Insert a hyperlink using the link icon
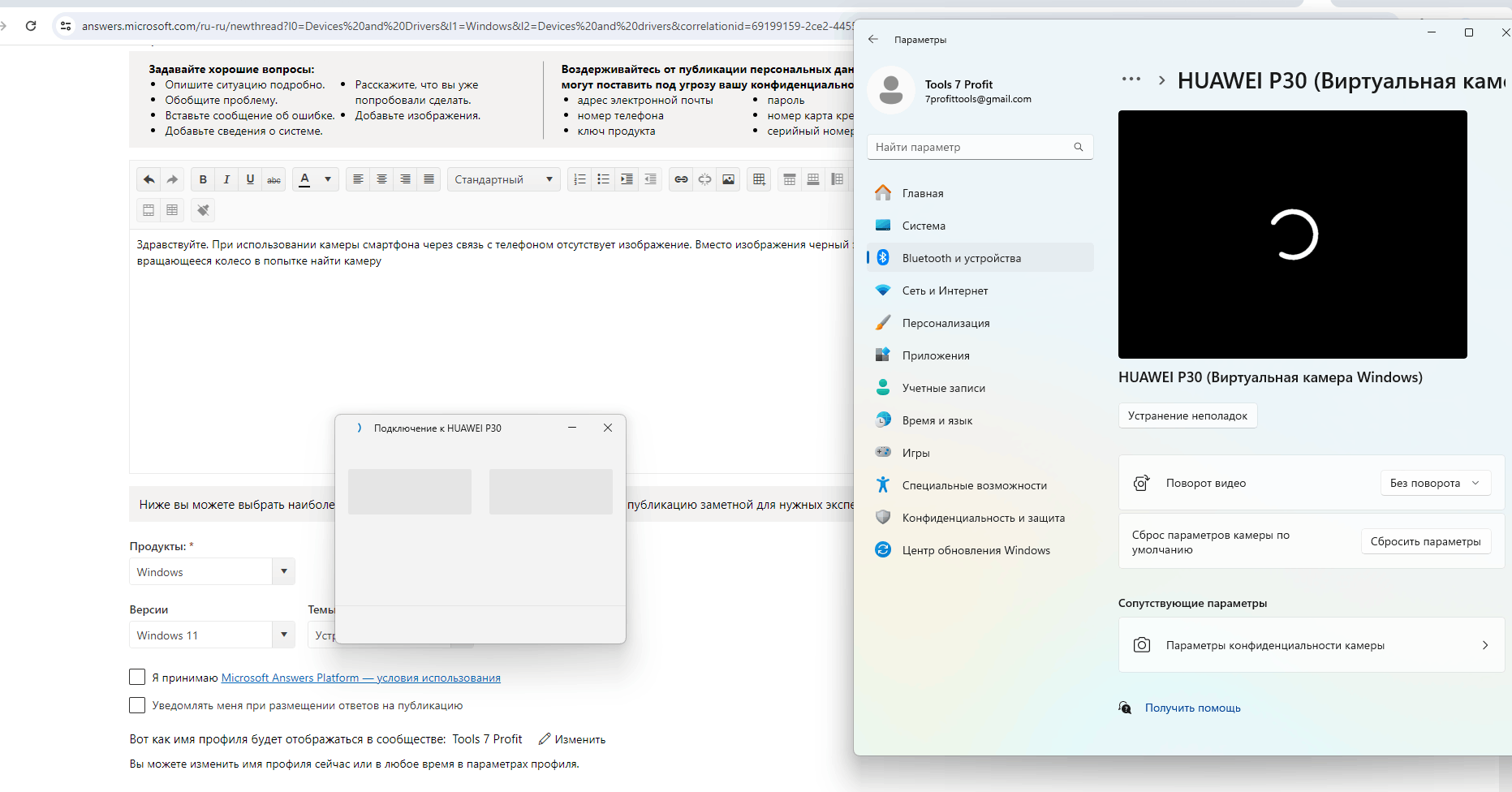Viewport: 1512px width, 792px height. click(x=682, y=179)
